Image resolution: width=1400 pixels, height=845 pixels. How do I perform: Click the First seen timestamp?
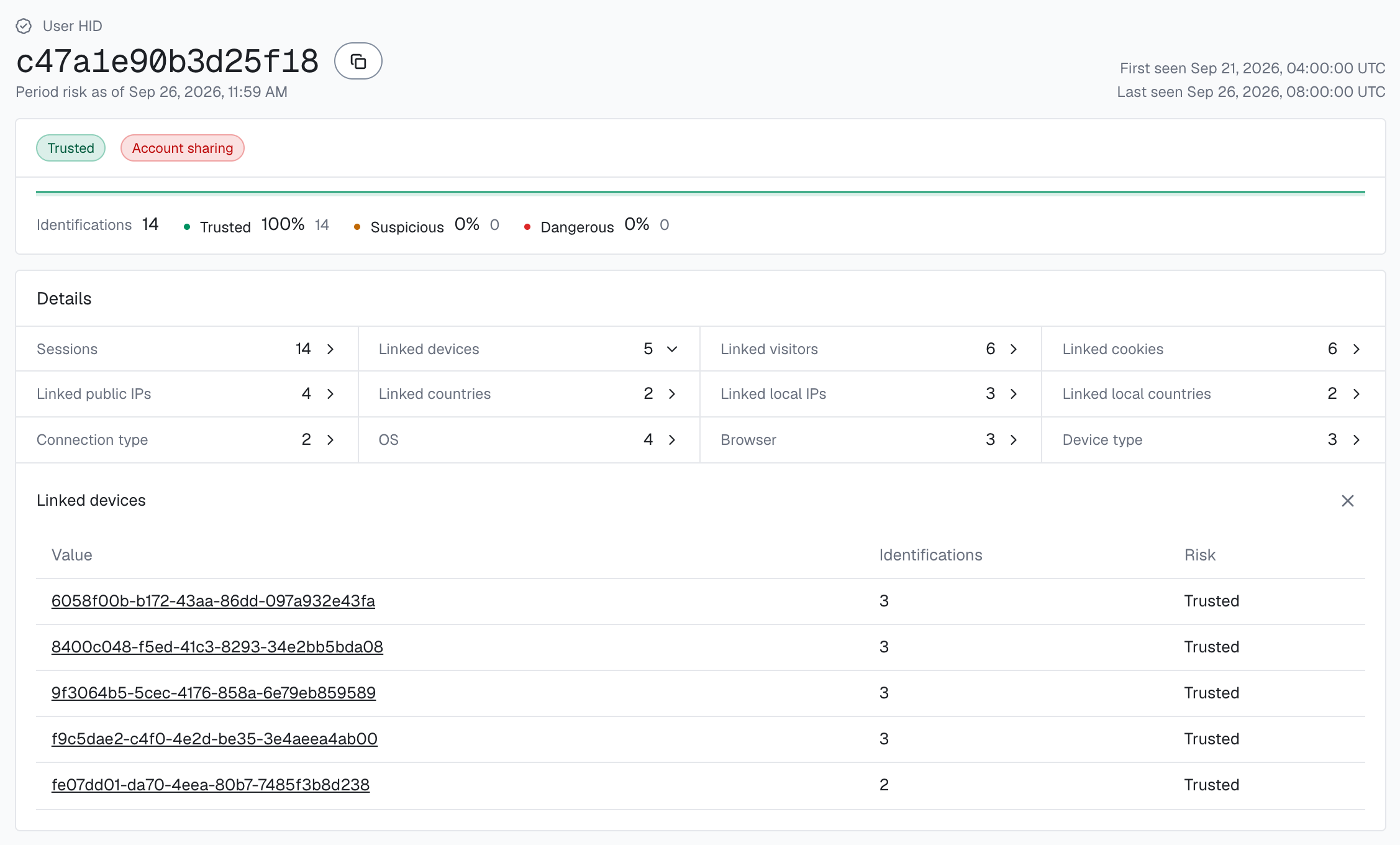click(1252, 68)
